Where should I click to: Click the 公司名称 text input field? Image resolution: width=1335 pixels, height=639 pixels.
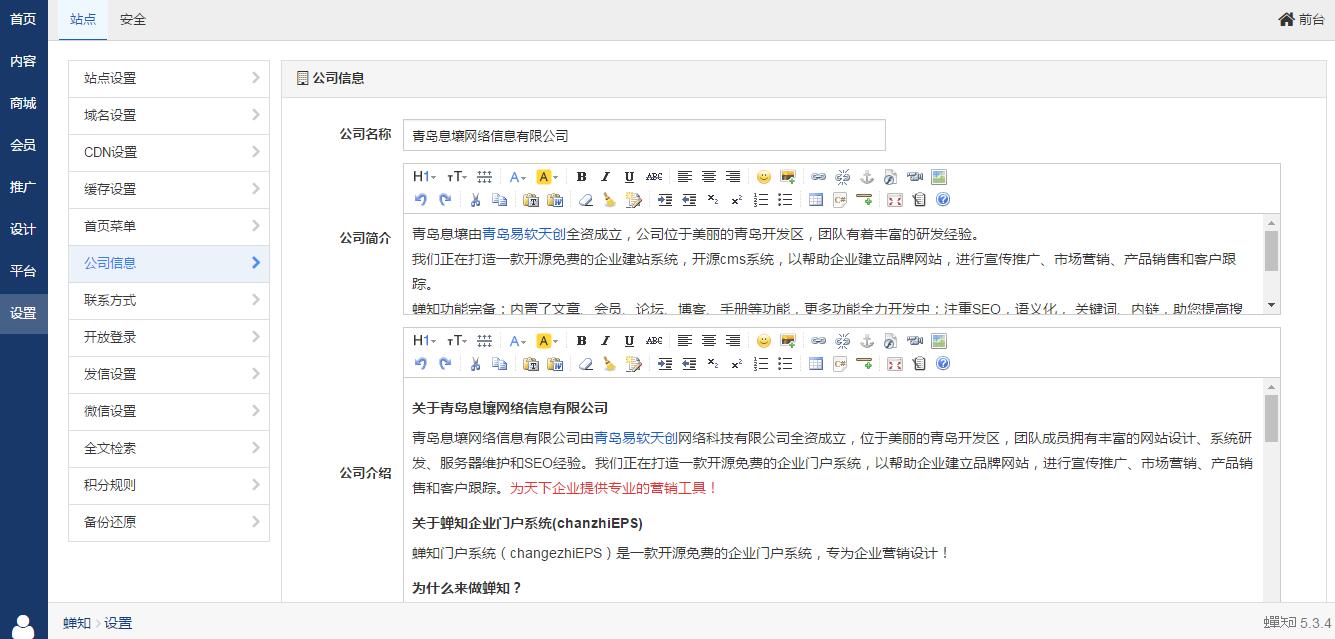tap(644, 135)
